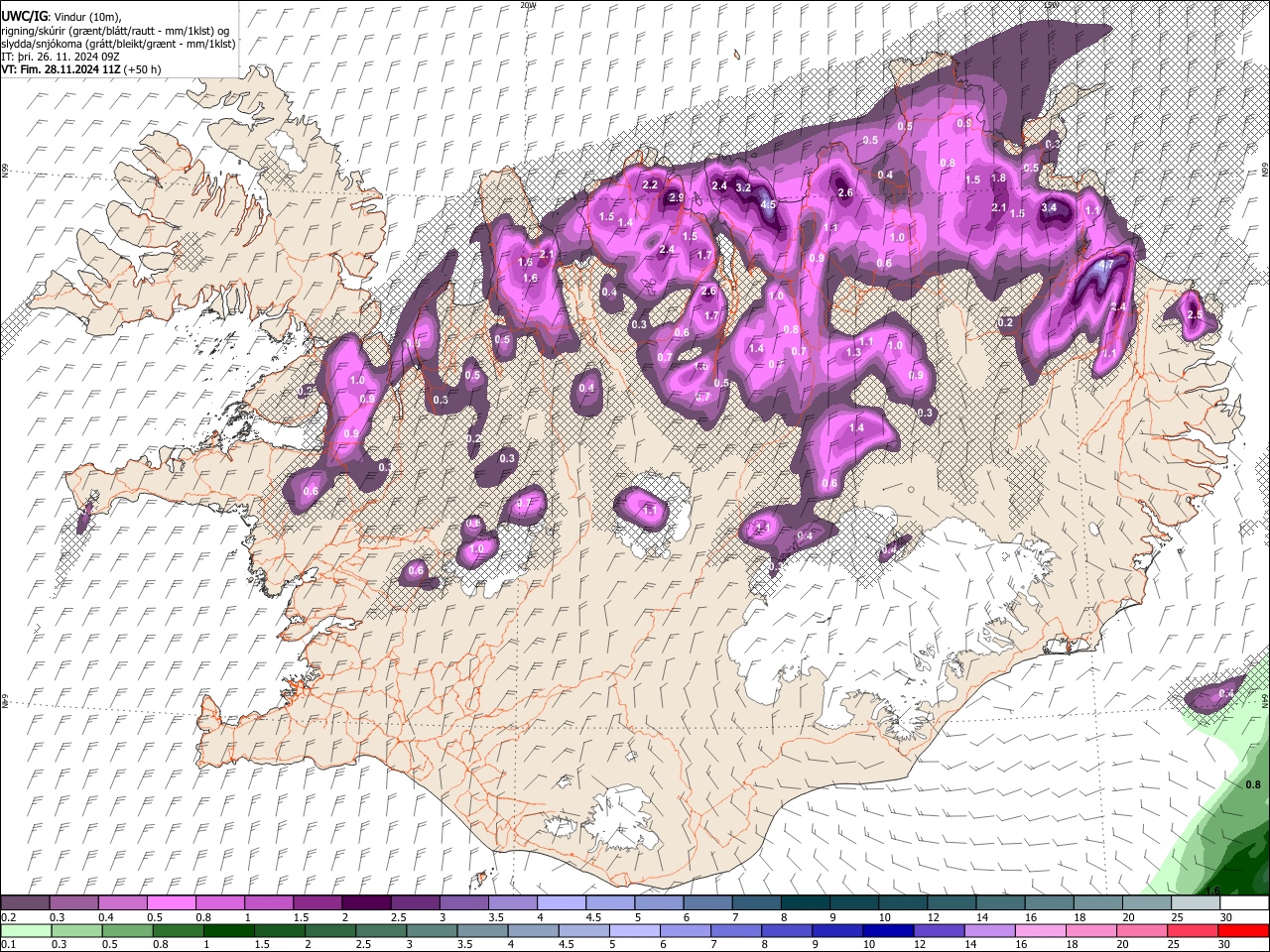Select the dark teal 9 swatch in snow legend

[x=852, y=903]
